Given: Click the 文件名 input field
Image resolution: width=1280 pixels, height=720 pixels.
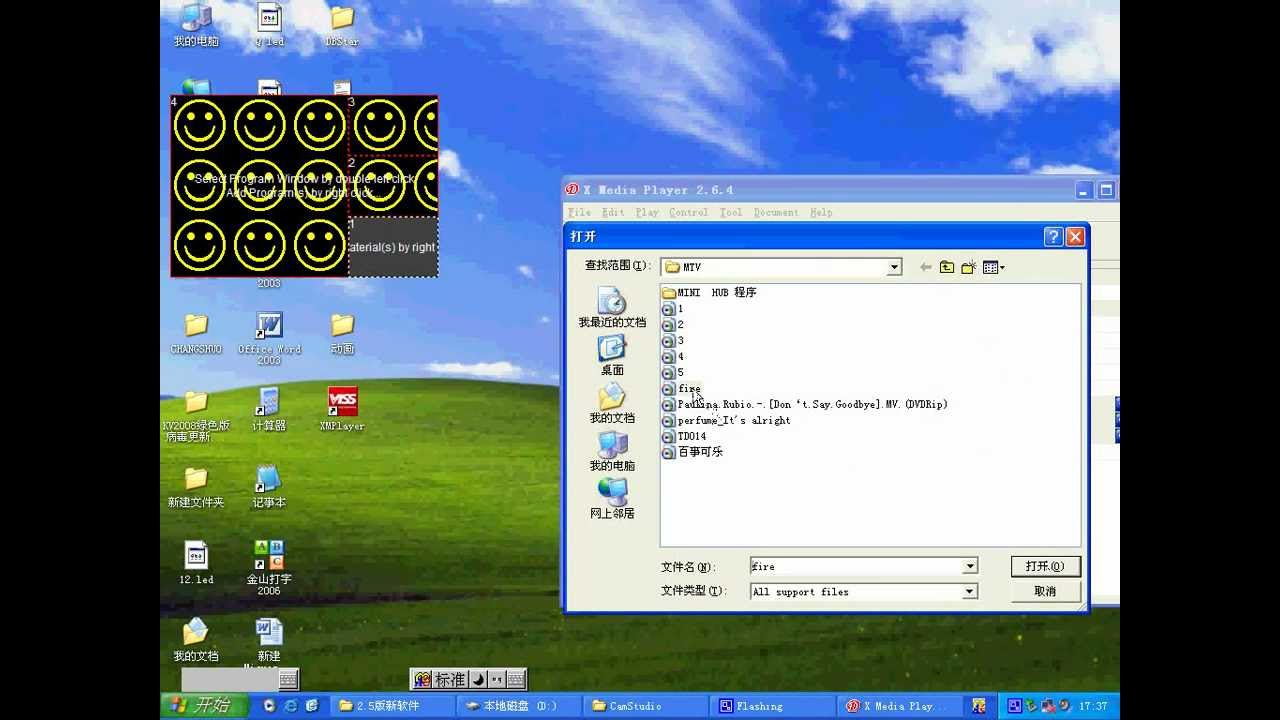Looking at the screenshot, I should [x=856, y=566].
